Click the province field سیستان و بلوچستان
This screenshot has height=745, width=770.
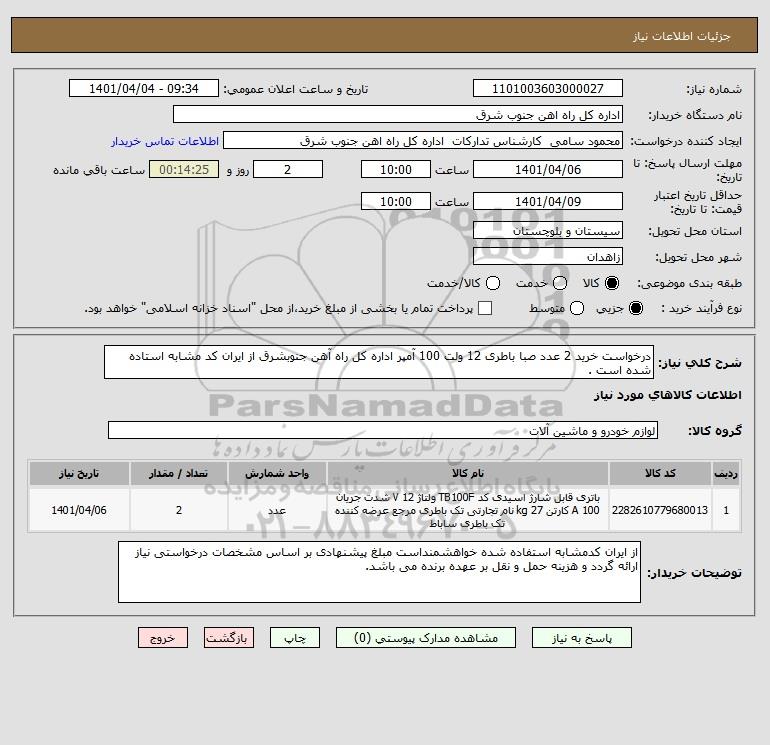pos(548,230)
